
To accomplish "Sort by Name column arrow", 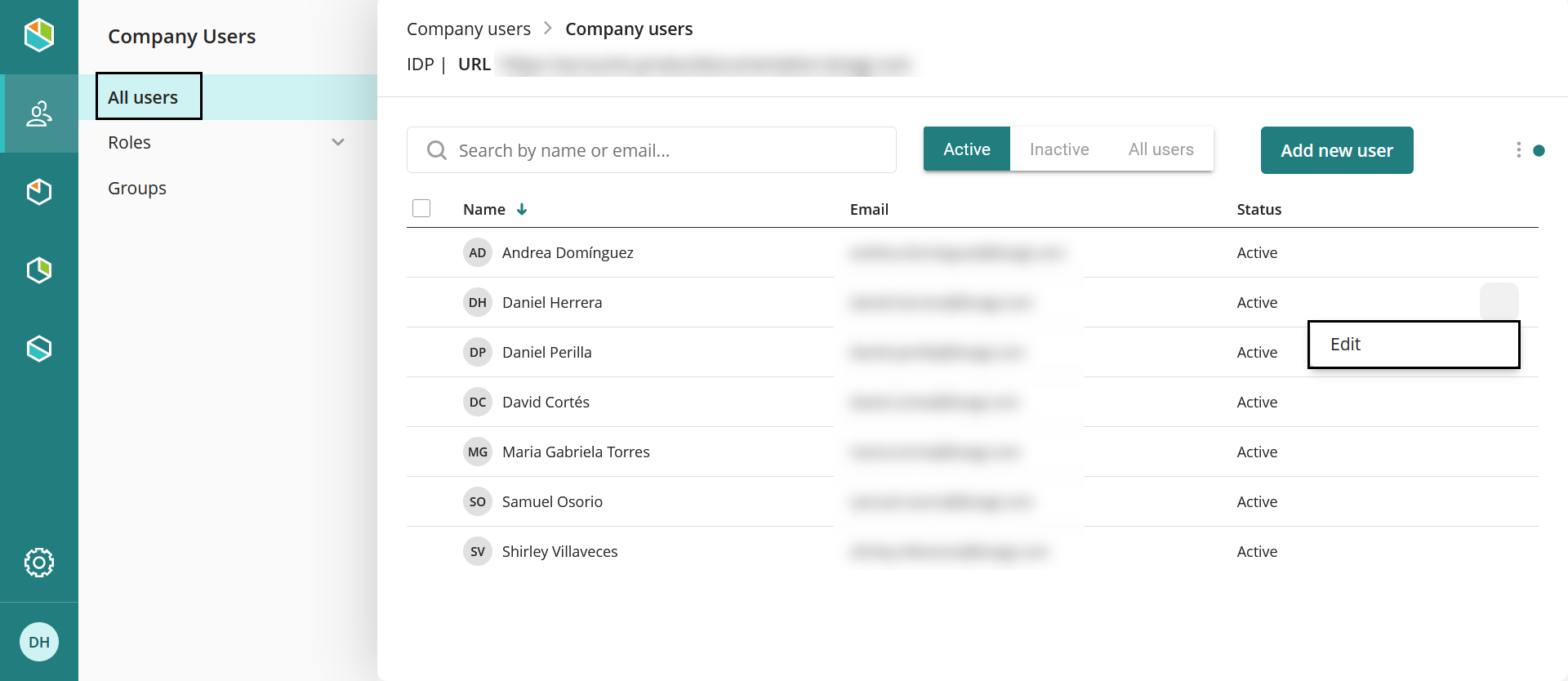I will tap(522, 210).
